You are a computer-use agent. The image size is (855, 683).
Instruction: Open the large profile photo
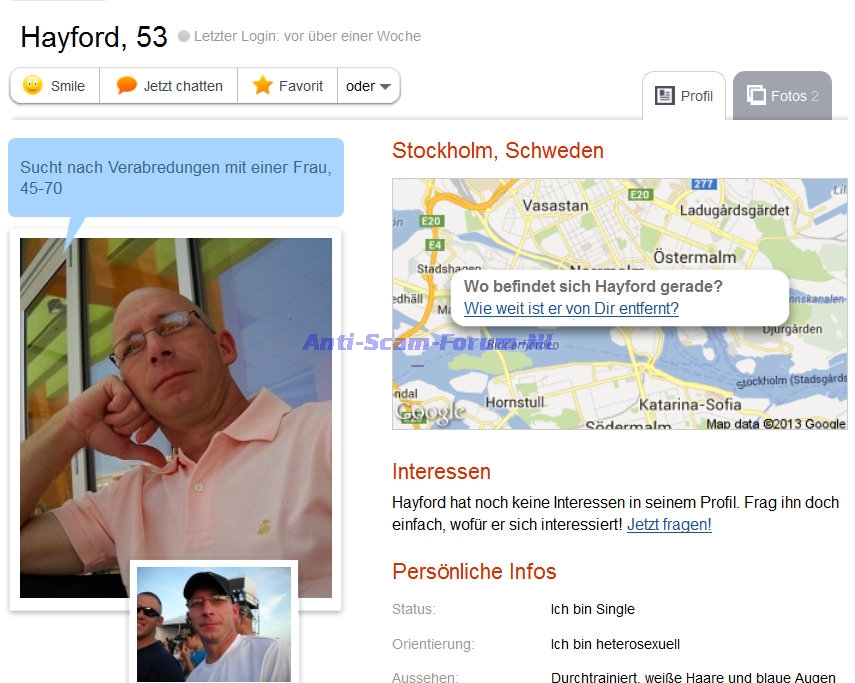176,418
